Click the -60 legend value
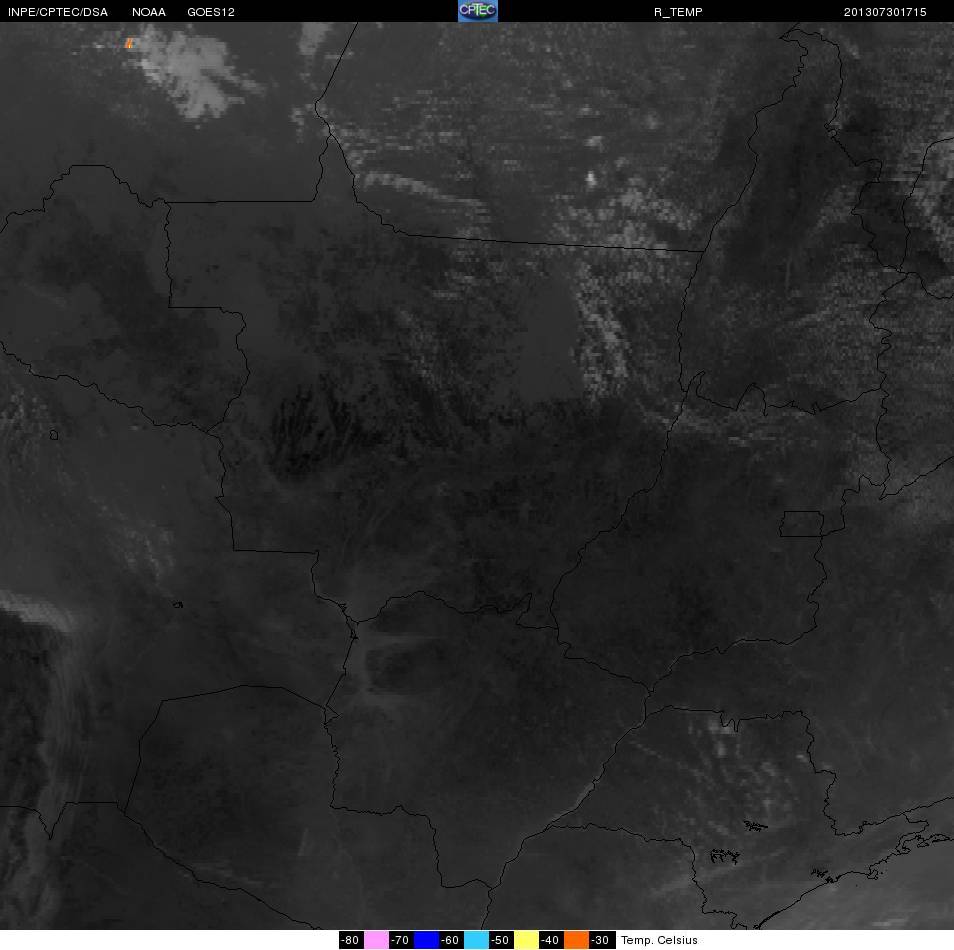954x950 pixels. [x=451, y=940]
